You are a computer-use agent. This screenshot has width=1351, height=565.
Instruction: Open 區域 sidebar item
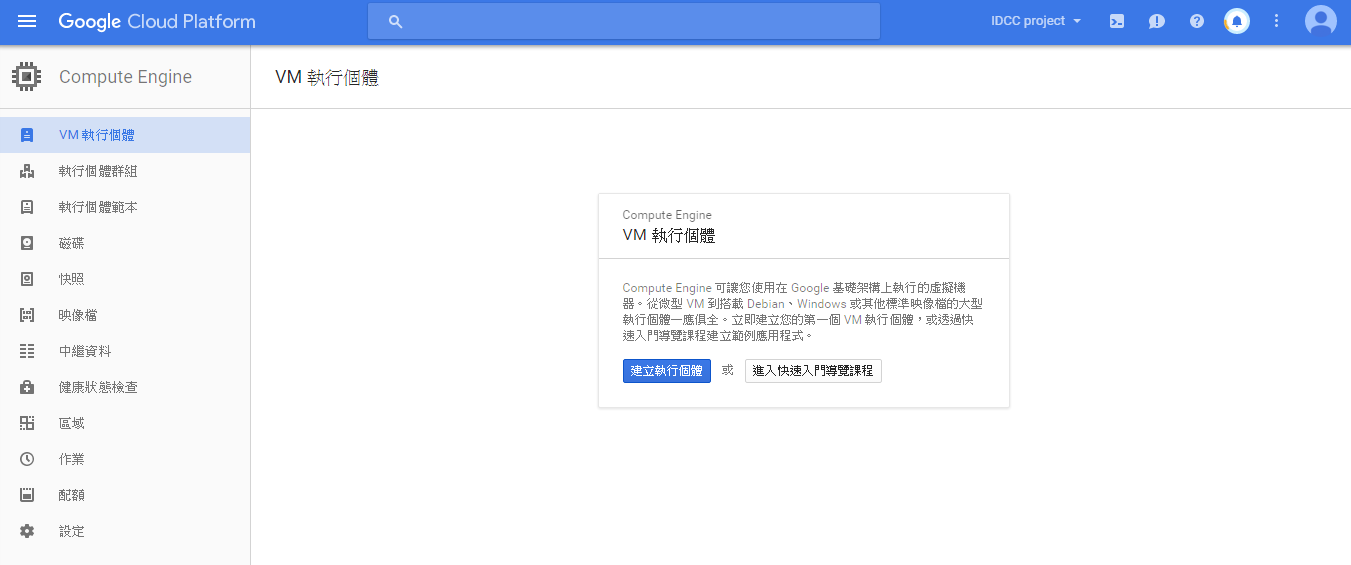click(x=125, y=423)
